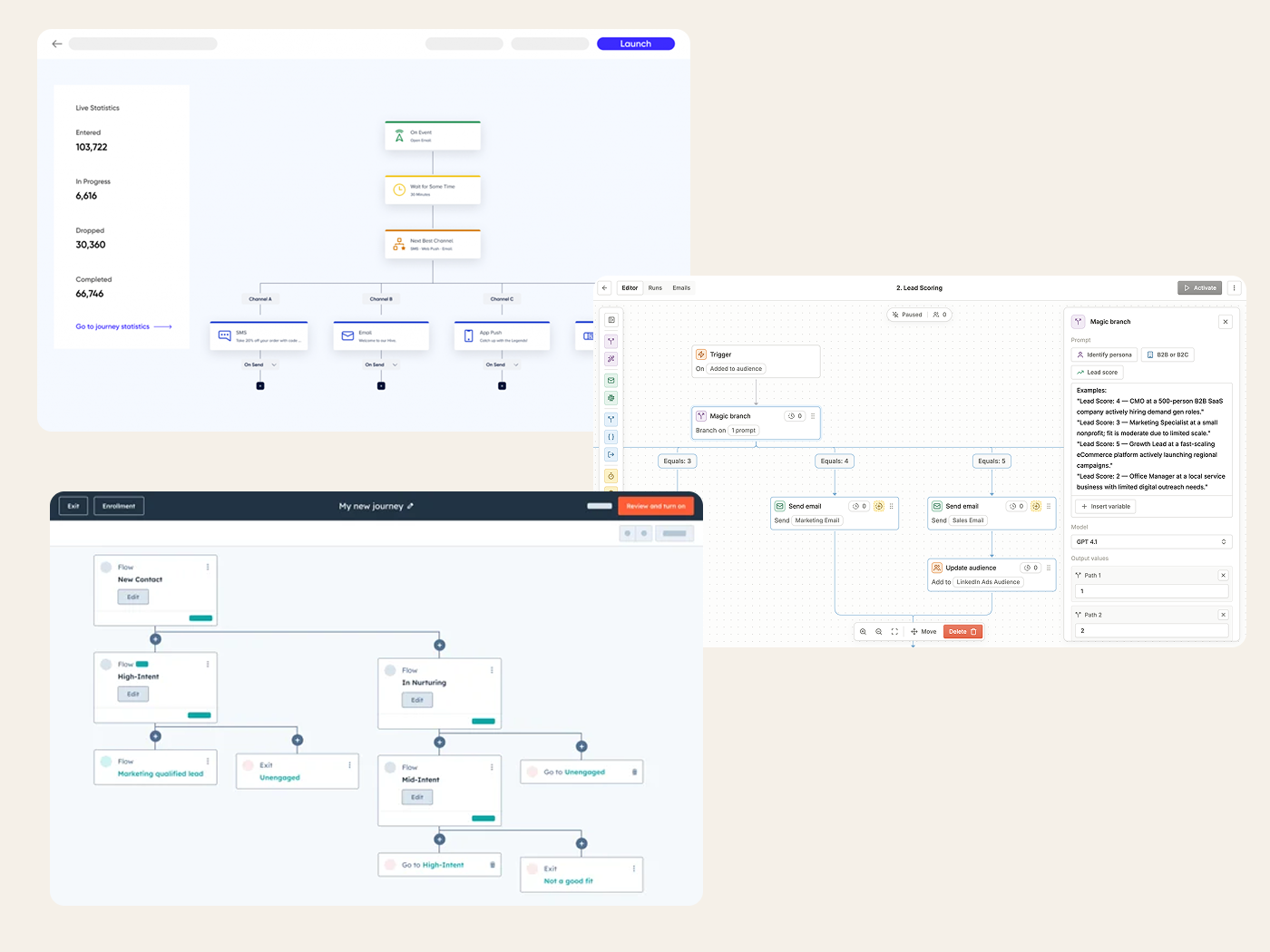Delete the Go to Unengaged step
Viewport: 1270px width, 952px height.
pos(634,772)
